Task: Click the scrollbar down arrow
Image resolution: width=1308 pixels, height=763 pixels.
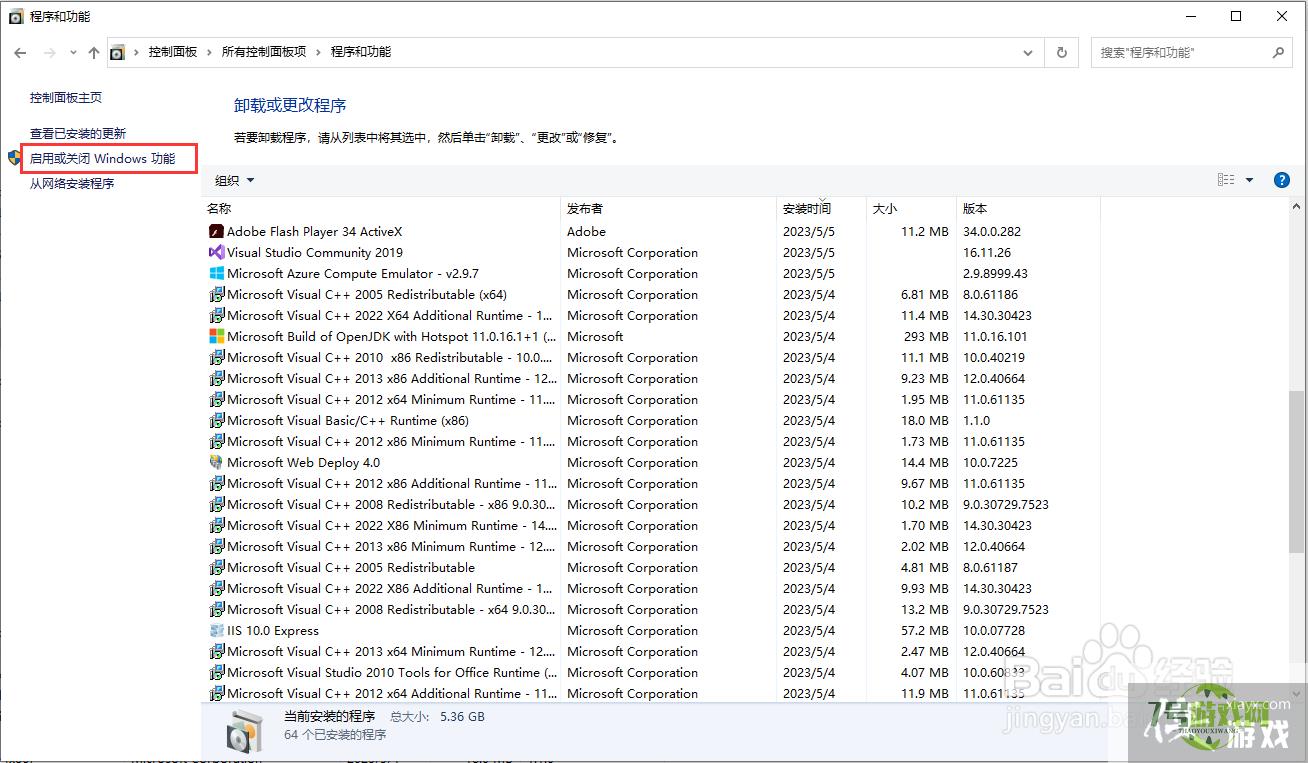Action: 1297,694
